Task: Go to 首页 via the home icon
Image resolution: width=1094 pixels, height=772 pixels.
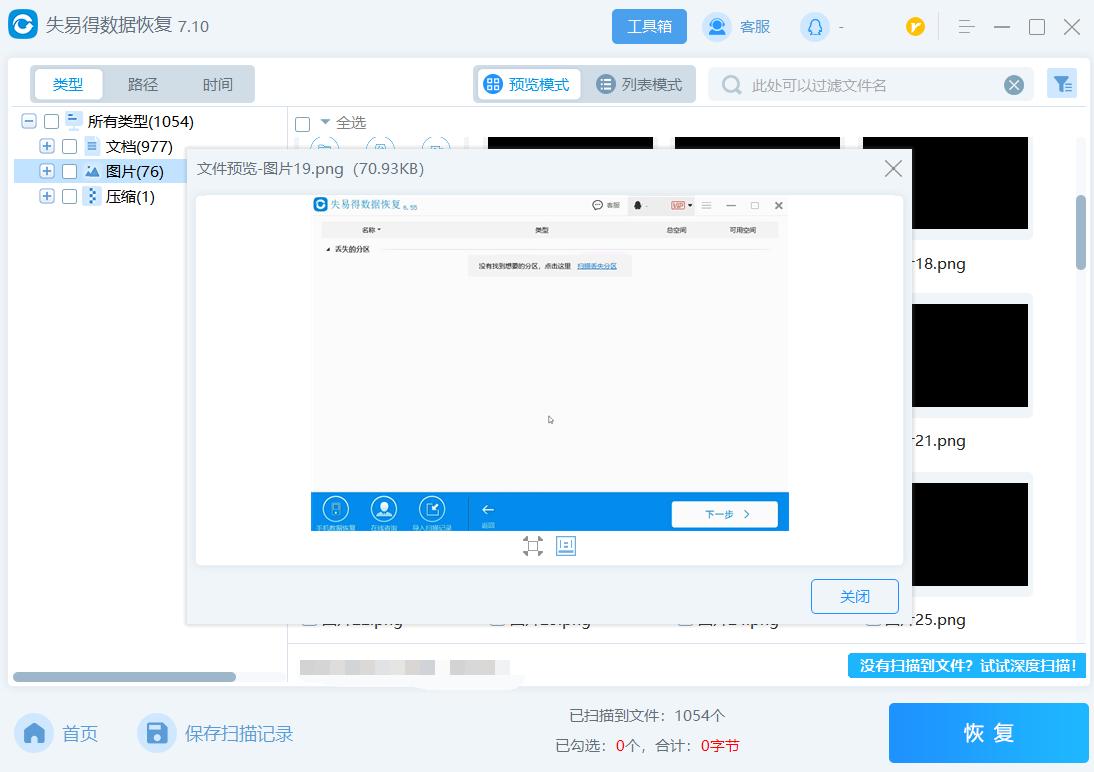Action: click(x=33, y=733)
